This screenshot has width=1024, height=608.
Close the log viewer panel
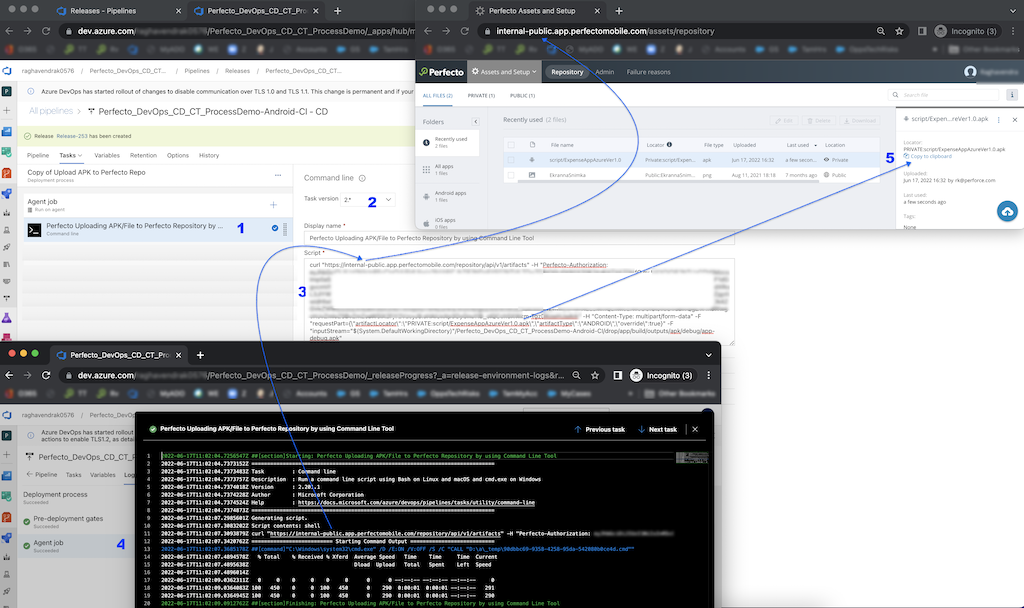coord(695,429)
